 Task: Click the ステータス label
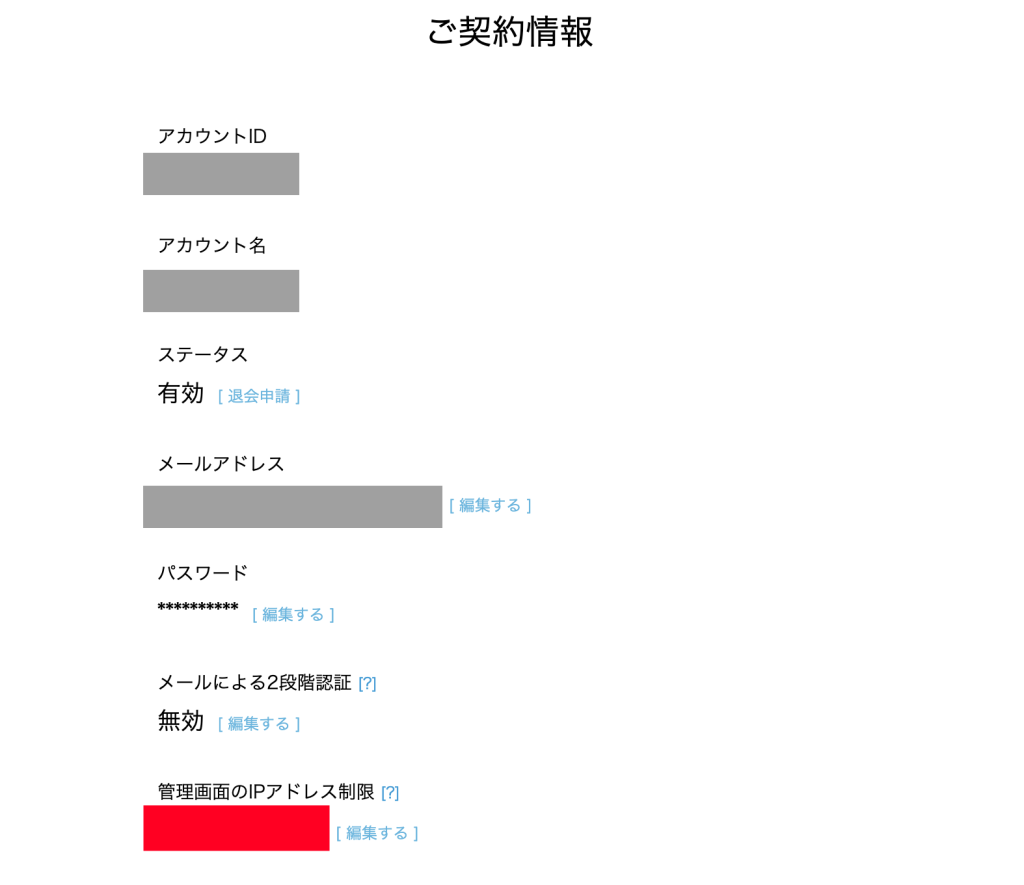(x=203, y=354)
